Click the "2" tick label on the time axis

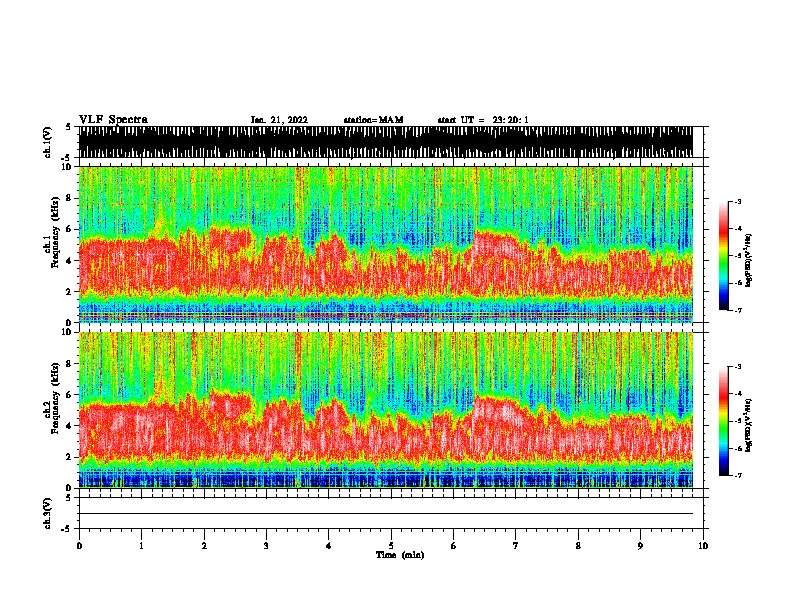[x=204, y=546]
